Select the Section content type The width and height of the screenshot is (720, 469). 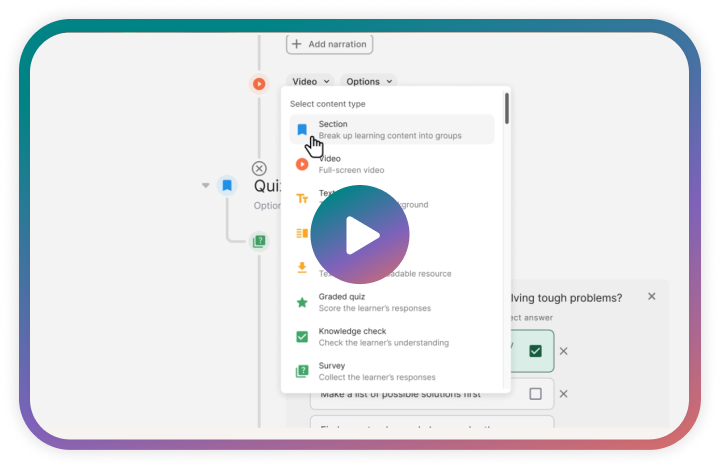coord(392,130)
